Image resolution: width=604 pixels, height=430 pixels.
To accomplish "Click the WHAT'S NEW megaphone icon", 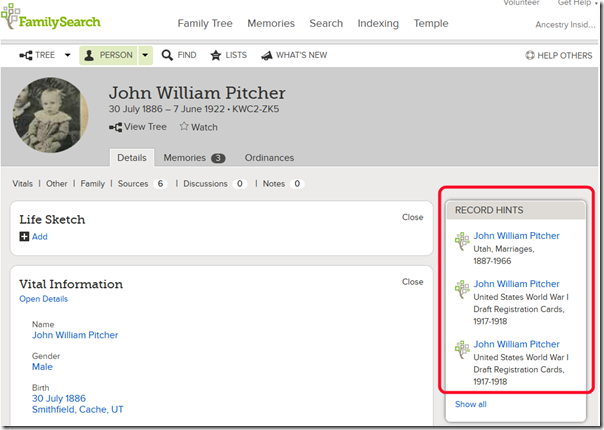I will [x=267, y=56].
